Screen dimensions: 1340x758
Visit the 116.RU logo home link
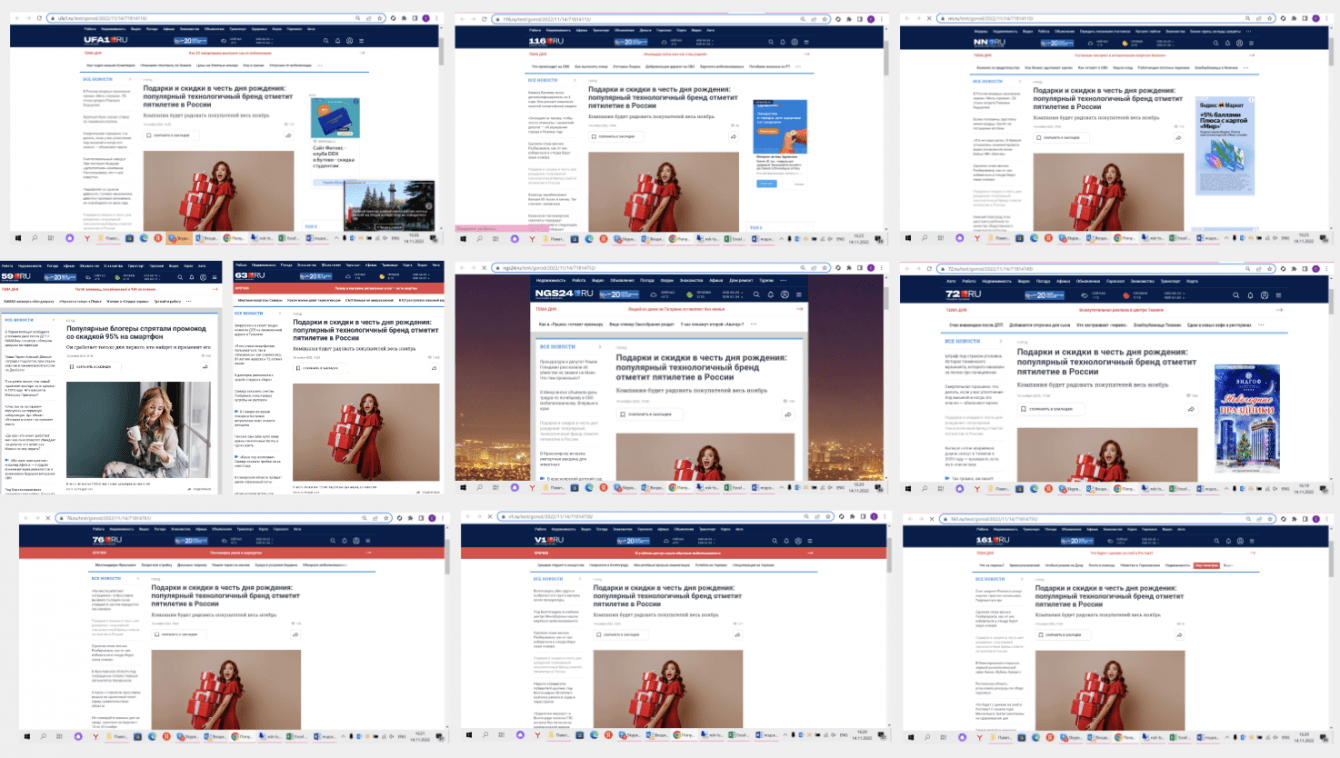[545, 42]
